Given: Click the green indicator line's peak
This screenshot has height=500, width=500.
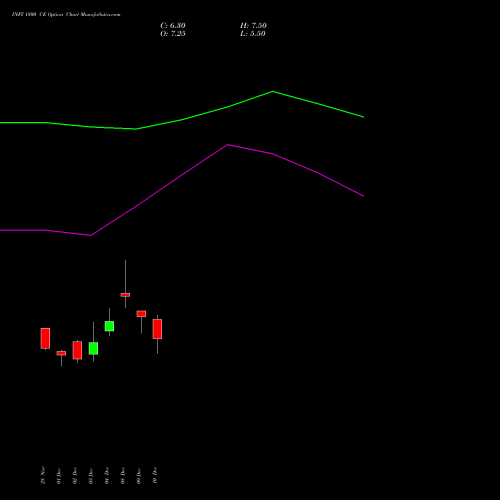Looking at the screenshot, I should (x=273, y=91).
